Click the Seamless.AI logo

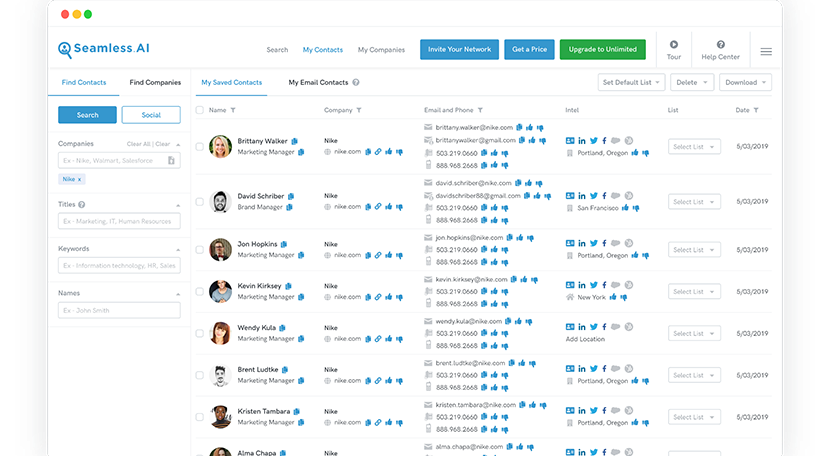click(104, 49)
